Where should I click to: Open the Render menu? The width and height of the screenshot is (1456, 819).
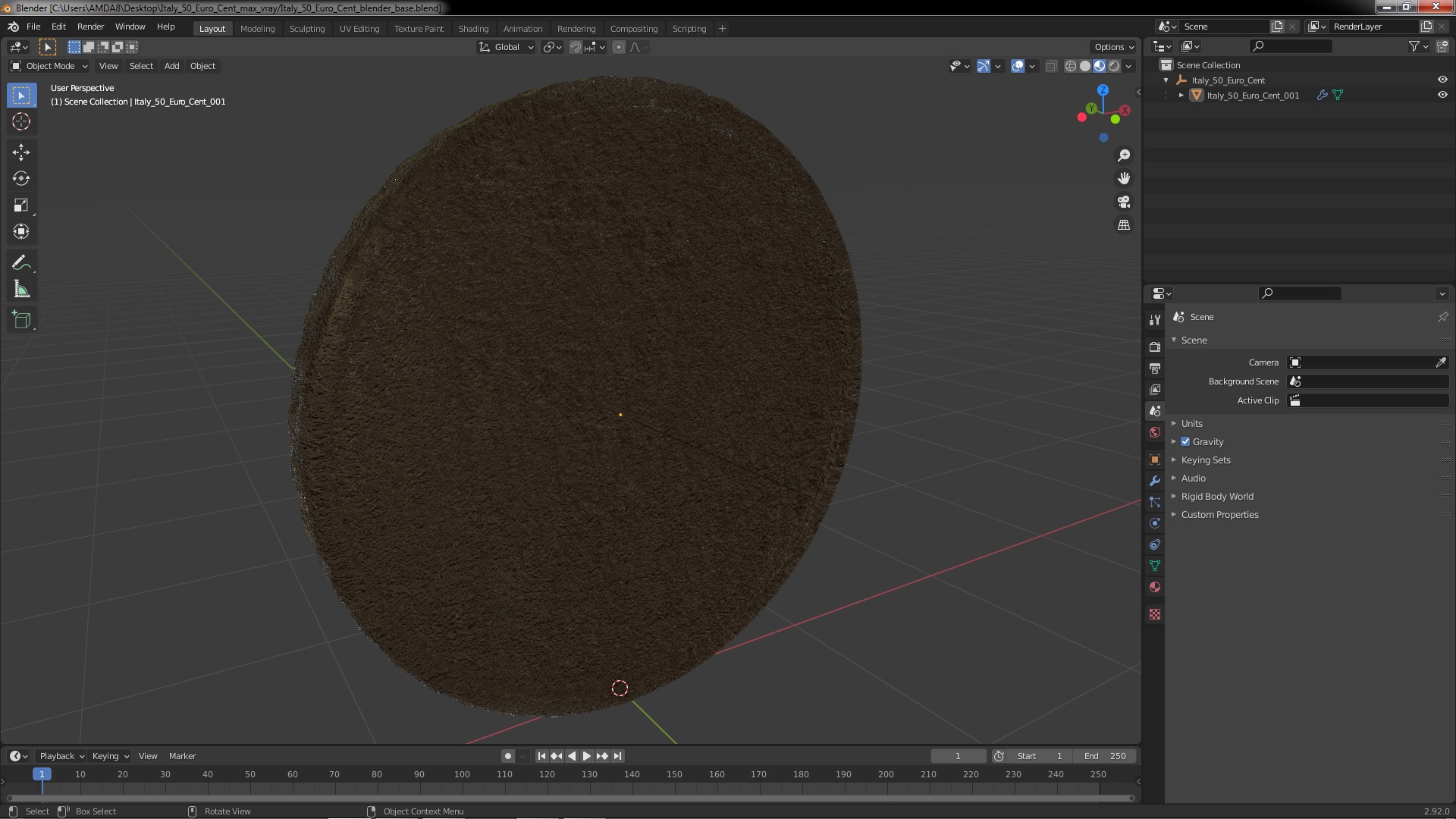pyautogui.click(x=90, y=27)
